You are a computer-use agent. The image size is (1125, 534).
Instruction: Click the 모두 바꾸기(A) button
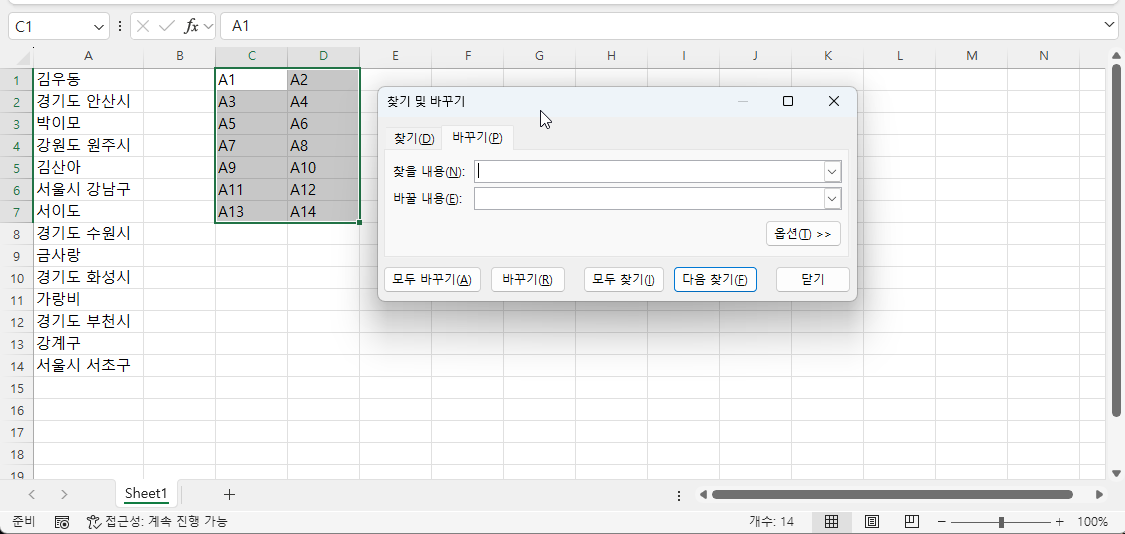click(433, 280)
